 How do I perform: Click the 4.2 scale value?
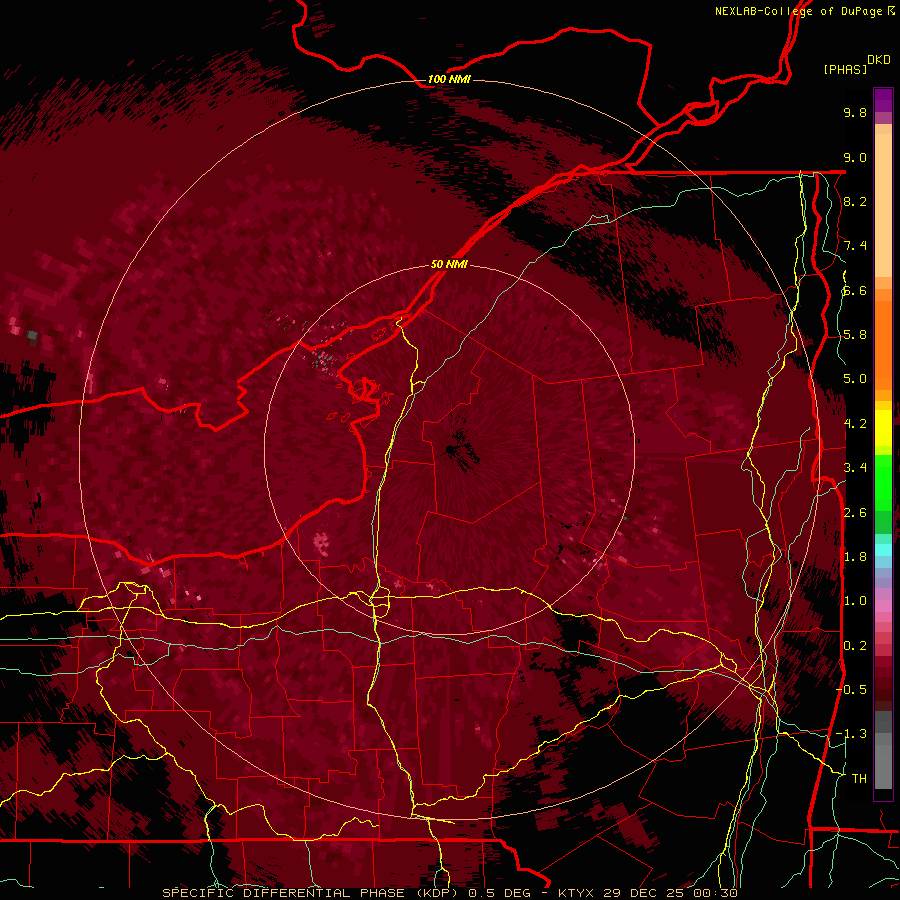tap(855, 424)
